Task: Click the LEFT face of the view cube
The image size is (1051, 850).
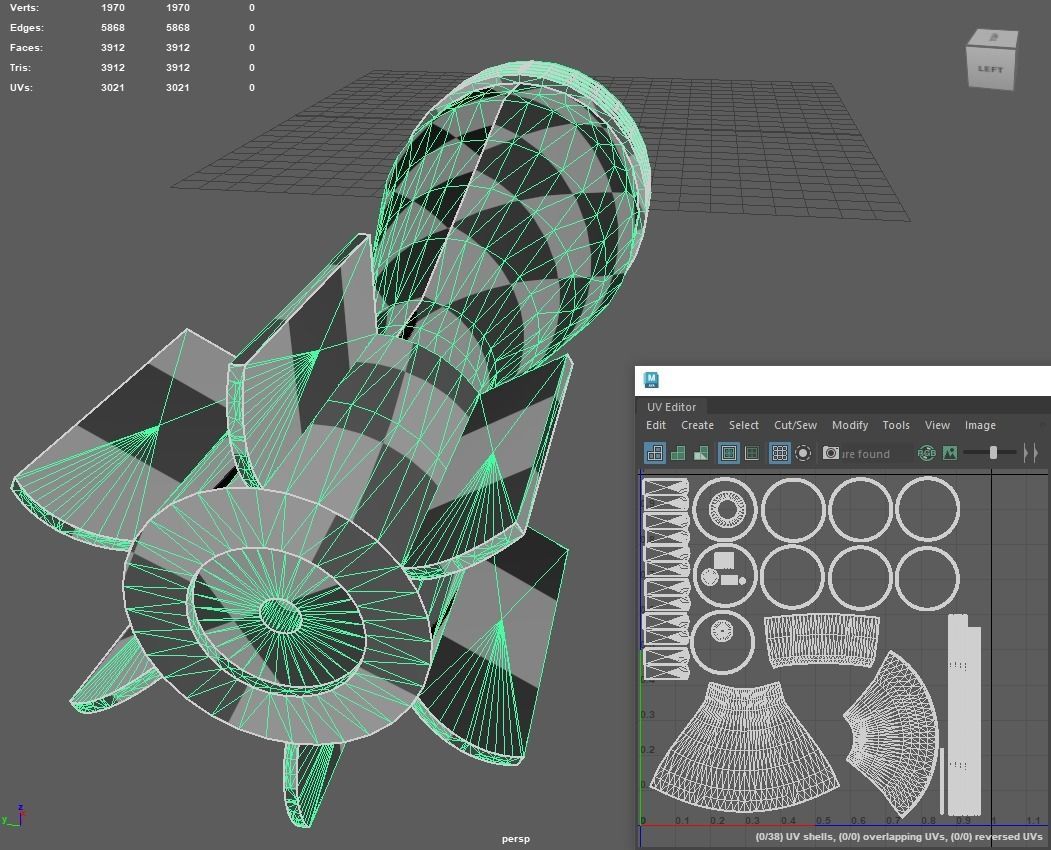Action: pyautogui.click(x=990, y=69)
